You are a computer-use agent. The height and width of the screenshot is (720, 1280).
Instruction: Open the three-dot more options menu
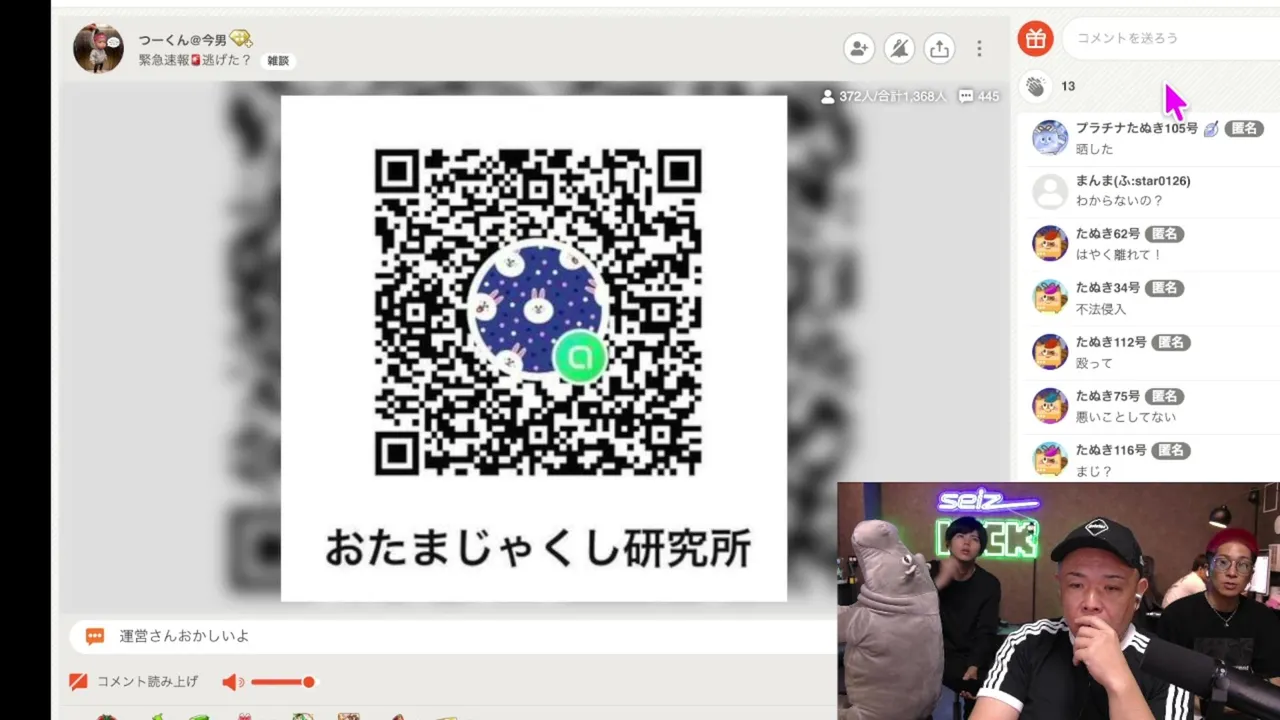[x=979, y=48]
